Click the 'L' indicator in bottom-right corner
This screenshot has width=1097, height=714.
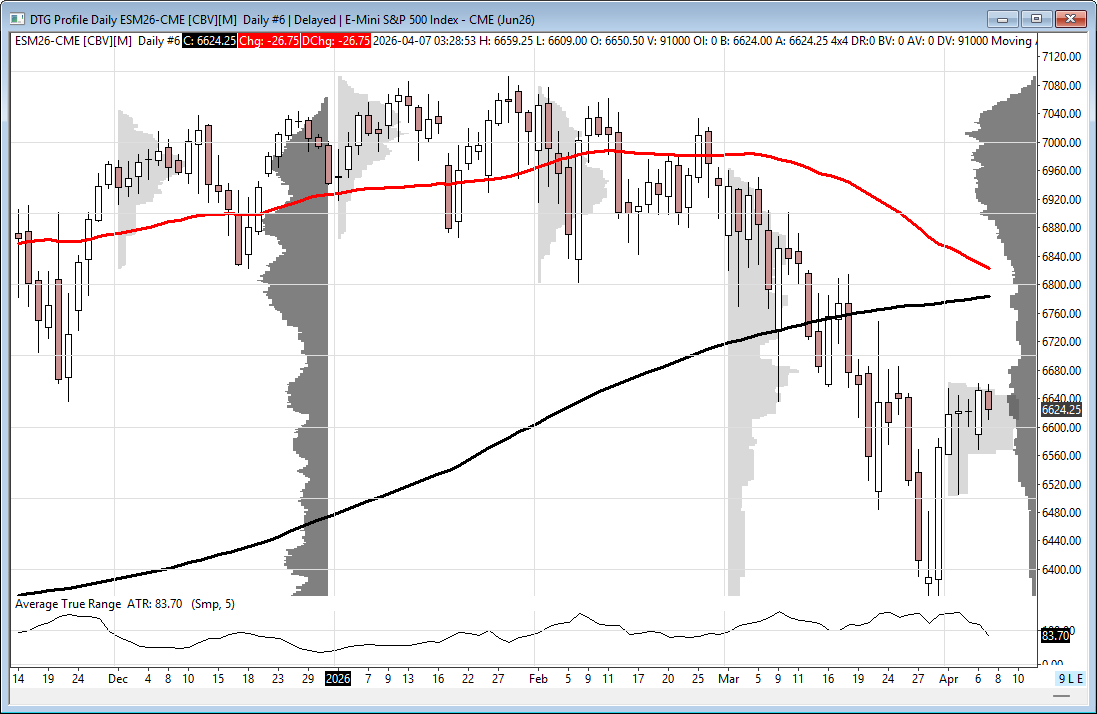[x=1071, y=679]
